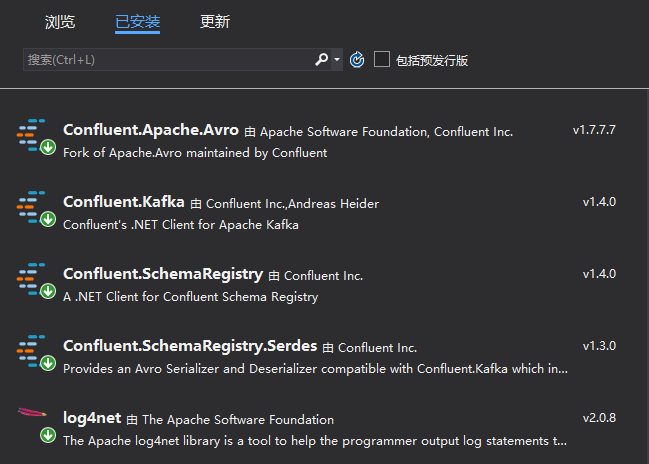Click the Avro Serializer and Deserializer description
This screenshot has height=464, width=649.
tap(315, 369)
